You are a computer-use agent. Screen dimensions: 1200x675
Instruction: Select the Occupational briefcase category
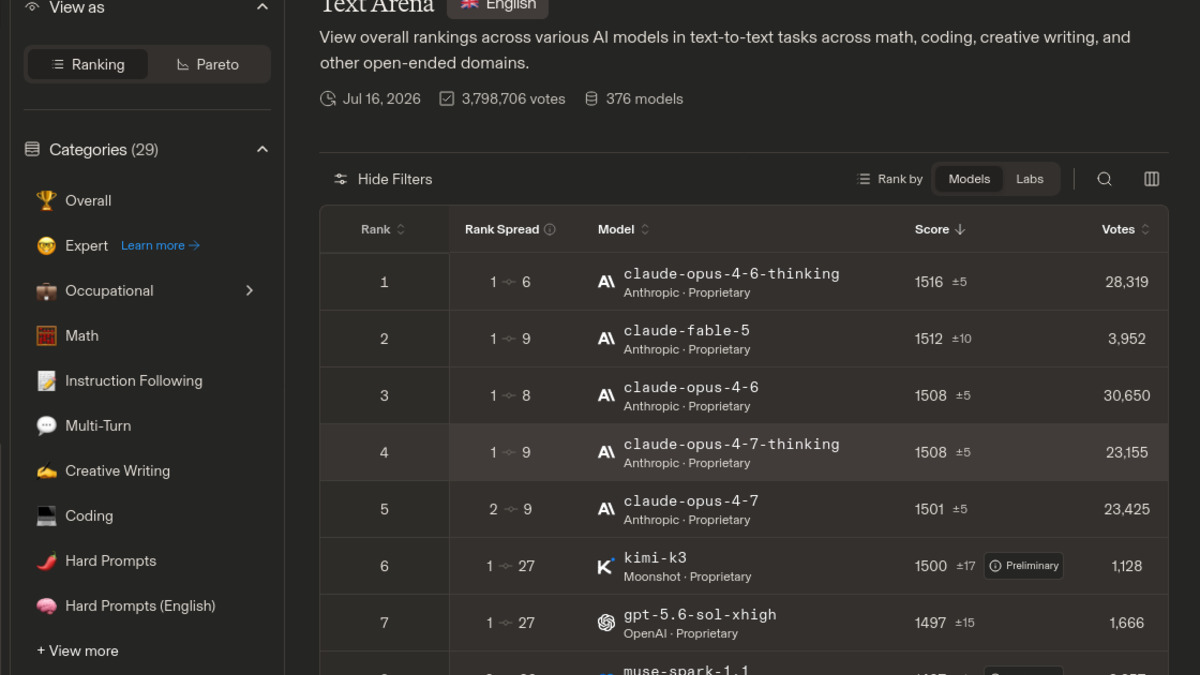coord(46,290)
